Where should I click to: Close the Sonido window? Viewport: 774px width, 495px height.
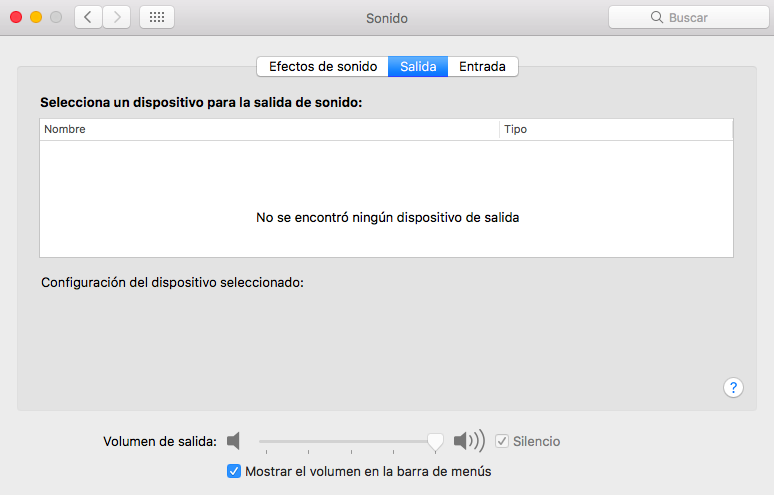16,18
